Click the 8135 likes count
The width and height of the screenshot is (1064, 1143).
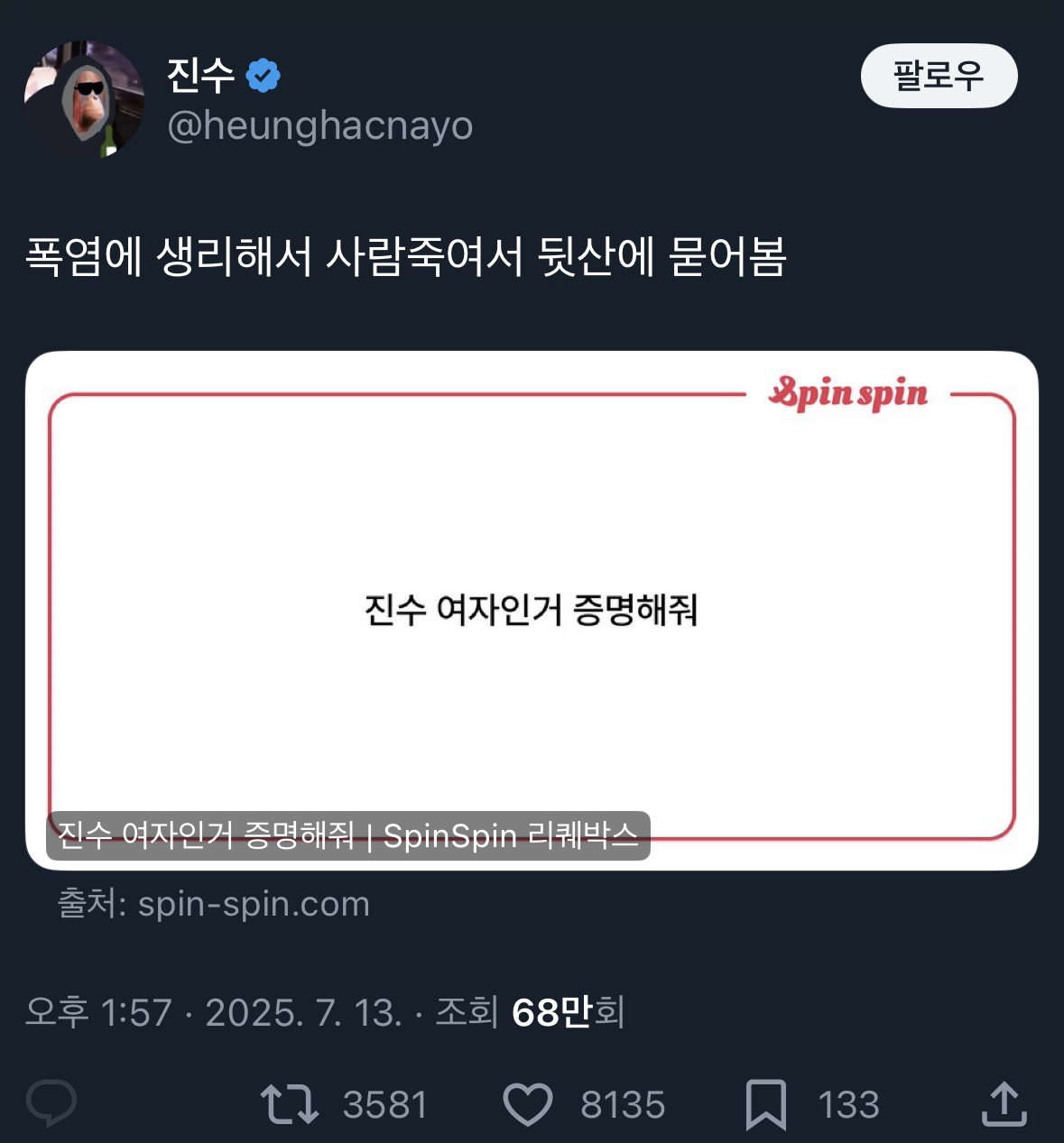[623, 1105]
